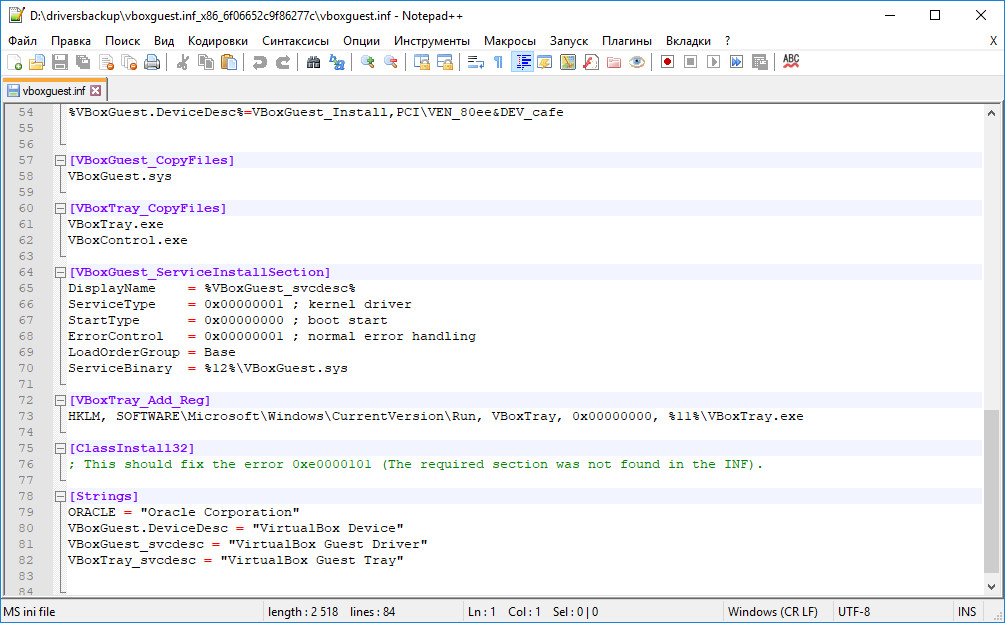Screen dimensions: 1005x623
Task: Open the Макросы menu
Action: pos(510,41)
